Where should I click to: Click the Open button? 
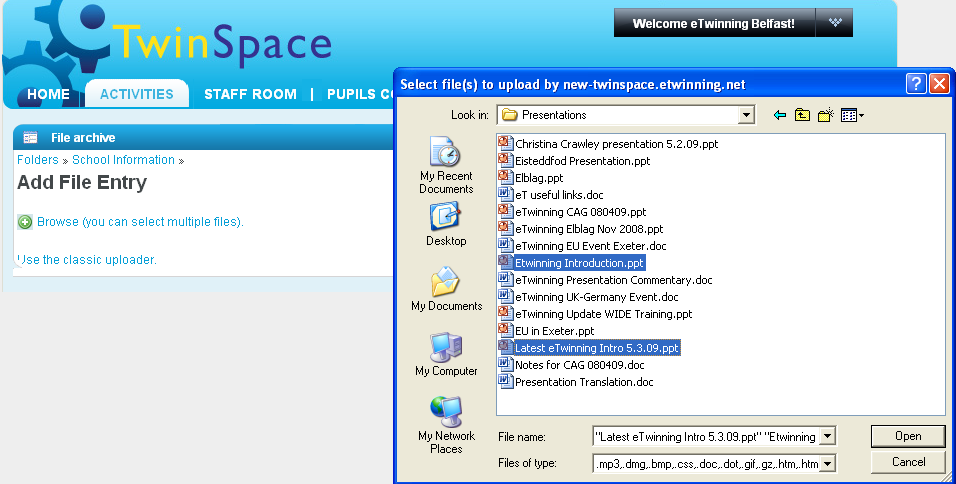pos(908,436)
